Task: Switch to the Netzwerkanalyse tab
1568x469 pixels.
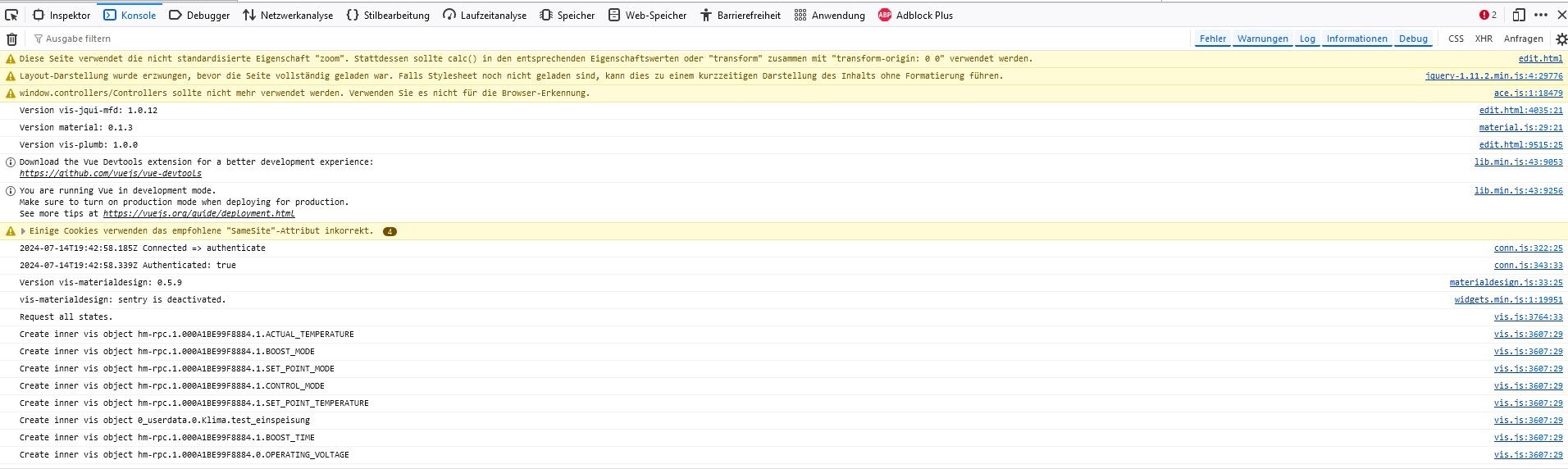Action: [x=288, y=15]
